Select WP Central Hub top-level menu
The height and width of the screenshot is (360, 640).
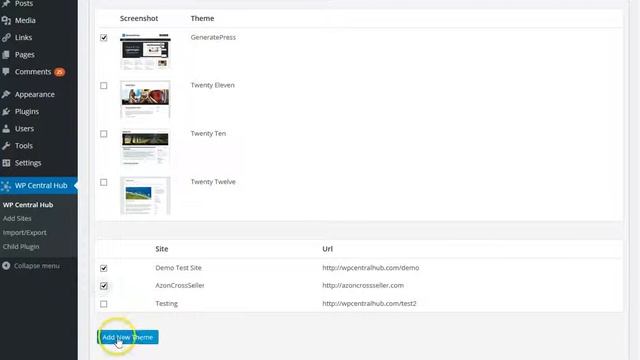(x=39, y=186)
